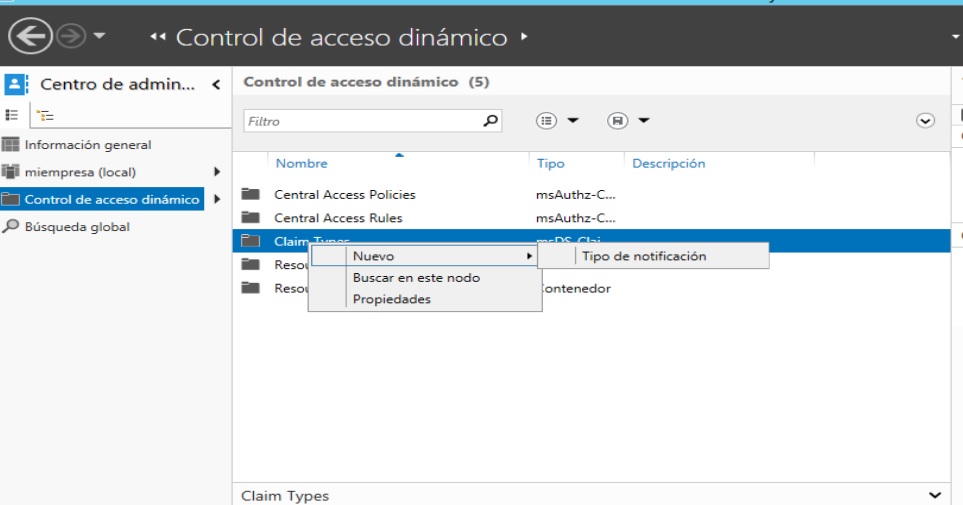Image resolution: width=963 pixels, height=505 pixels.
Task: Open Propiedades from the context menu
Action: click(391, 299)
